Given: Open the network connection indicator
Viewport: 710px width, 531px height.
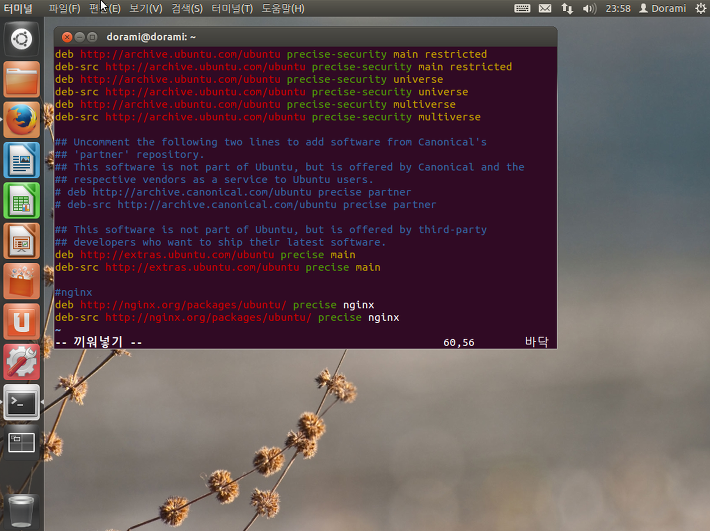Looking at the screenshot, I should 567,8.
